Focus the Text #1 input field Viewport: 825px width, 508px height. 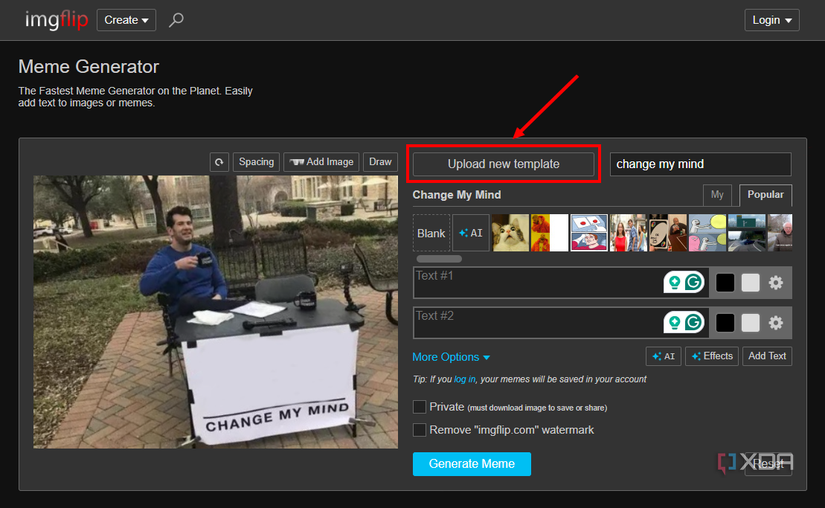point(560,283)
